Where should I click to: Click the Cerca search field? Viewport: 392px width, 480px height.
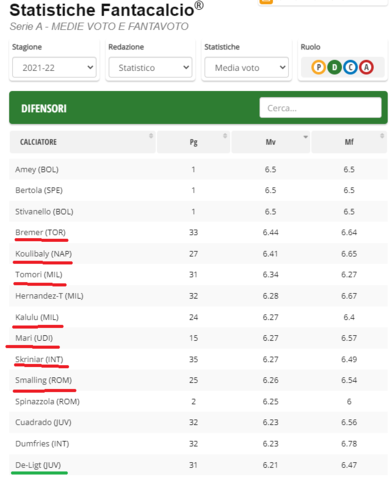[320, 108]
